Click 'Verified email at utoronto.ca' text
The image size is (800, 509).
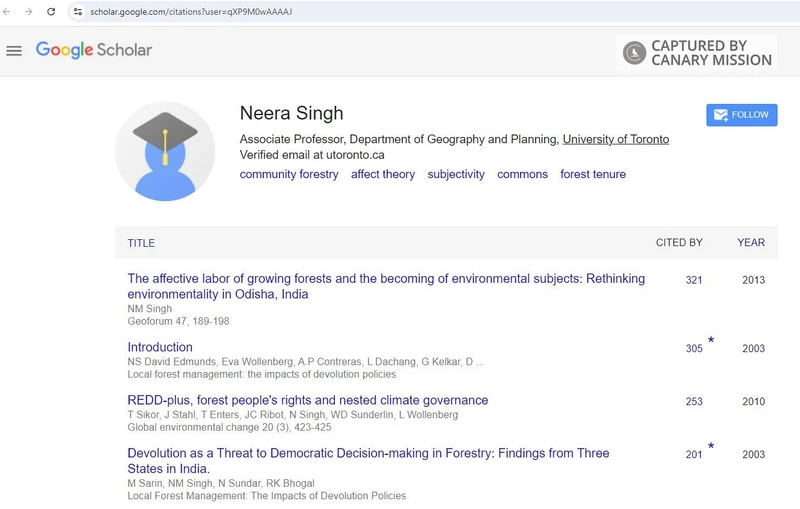tap(312, 155)
